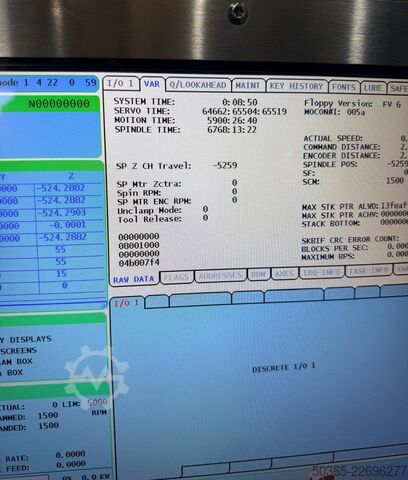This screenshot has height=480, width=408.
Task: Select the AXES sub-tab
Action: [x=284, y=273]
